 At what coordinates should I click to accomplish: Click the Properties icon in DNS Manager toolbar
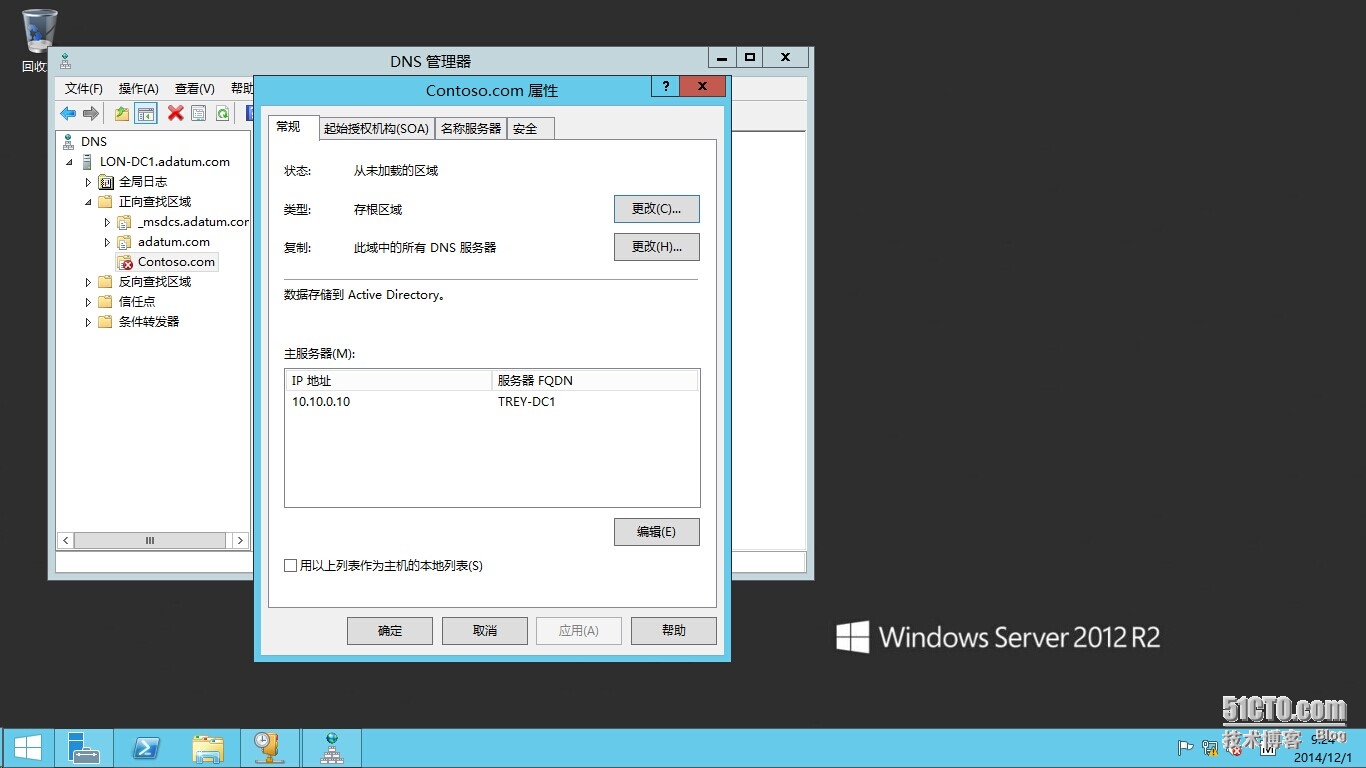pos(199,114)
